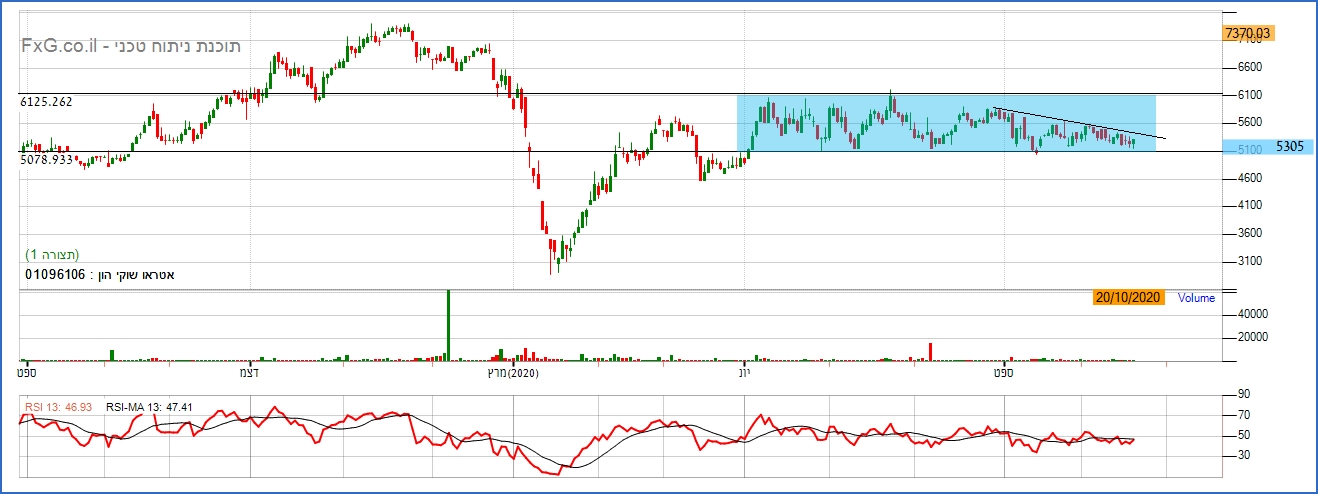Select the blue consolidation rectangle on chart
The image size is (1318, 494).
click(x=946, y=123)
